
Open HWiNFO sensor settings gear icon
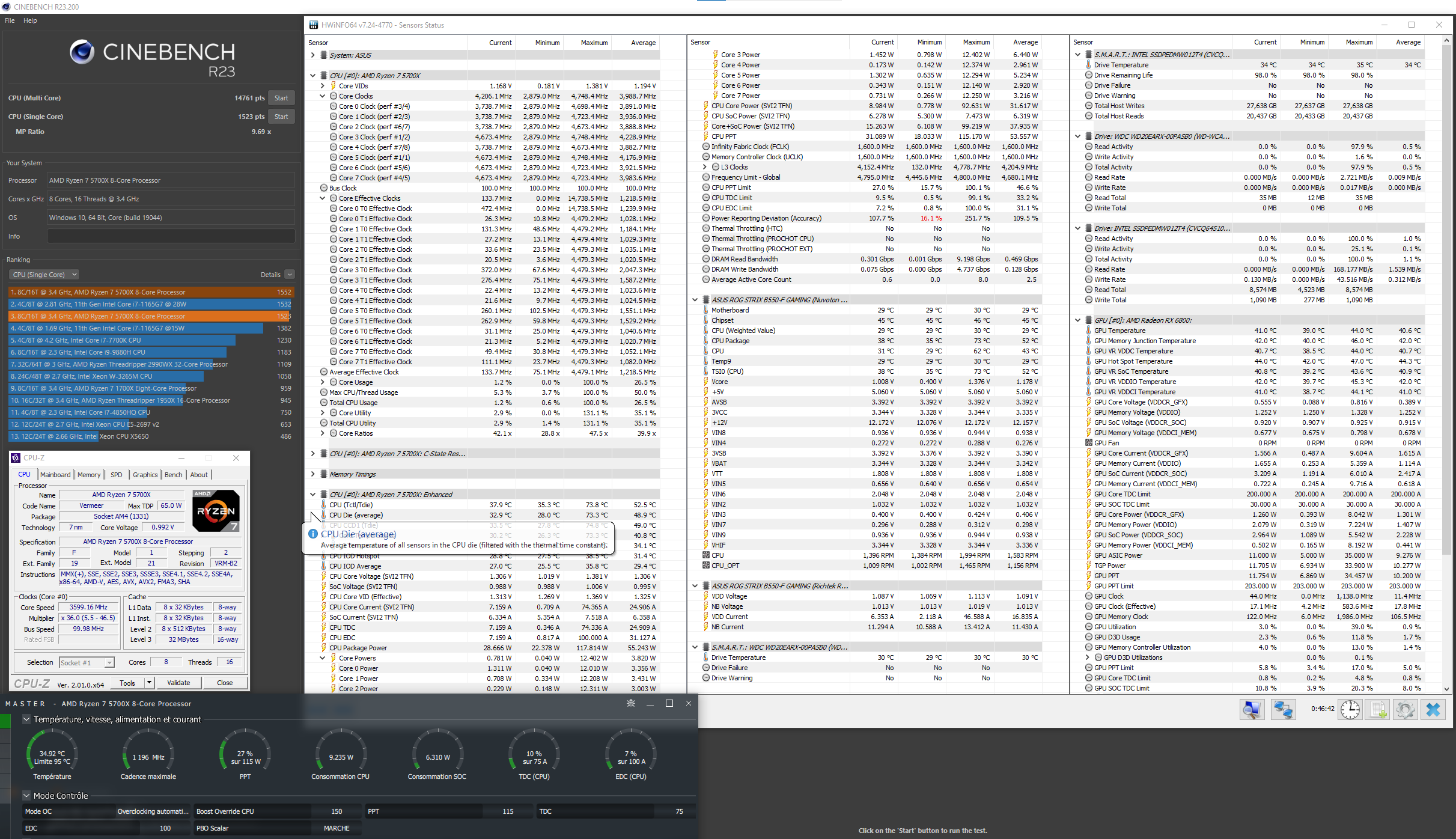(x=1406, y=710)
